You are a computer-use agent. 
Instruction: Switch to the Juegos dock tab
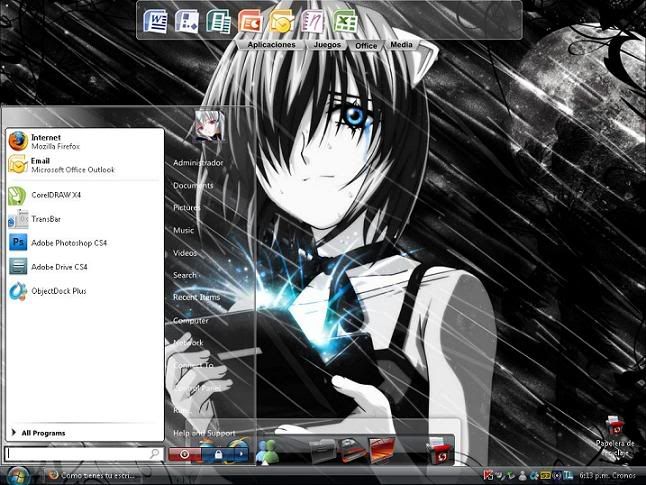click(327, 45)
